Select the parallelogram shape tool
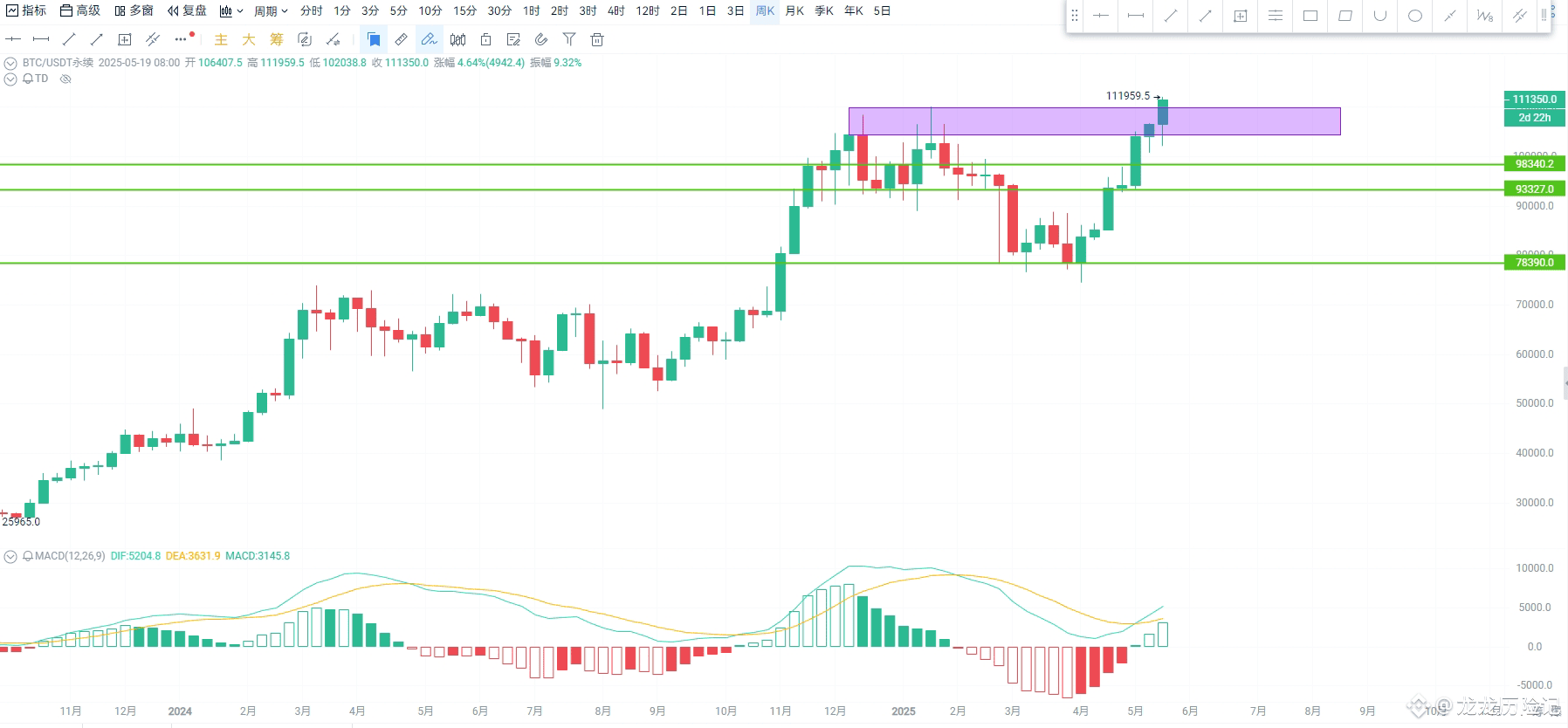Viewport: 1568px width, 728px height. click(x=1345, y=16)
